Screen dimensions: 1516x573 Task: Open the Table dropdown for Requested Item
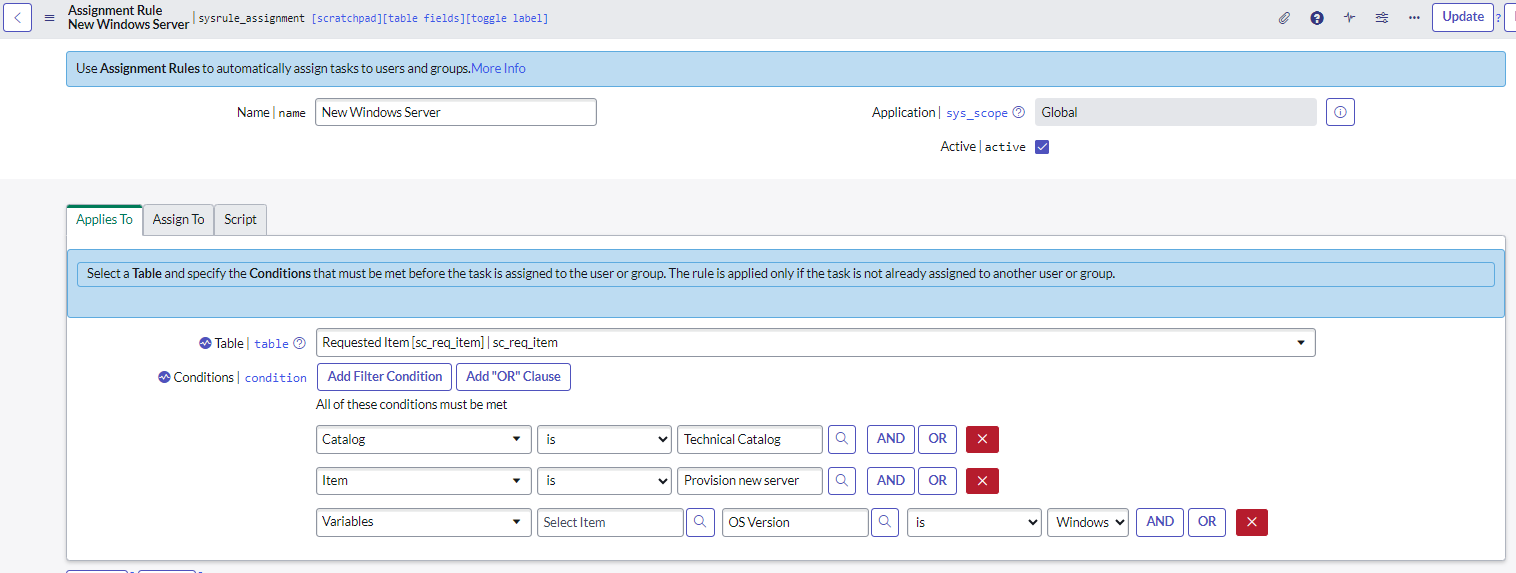816,343
